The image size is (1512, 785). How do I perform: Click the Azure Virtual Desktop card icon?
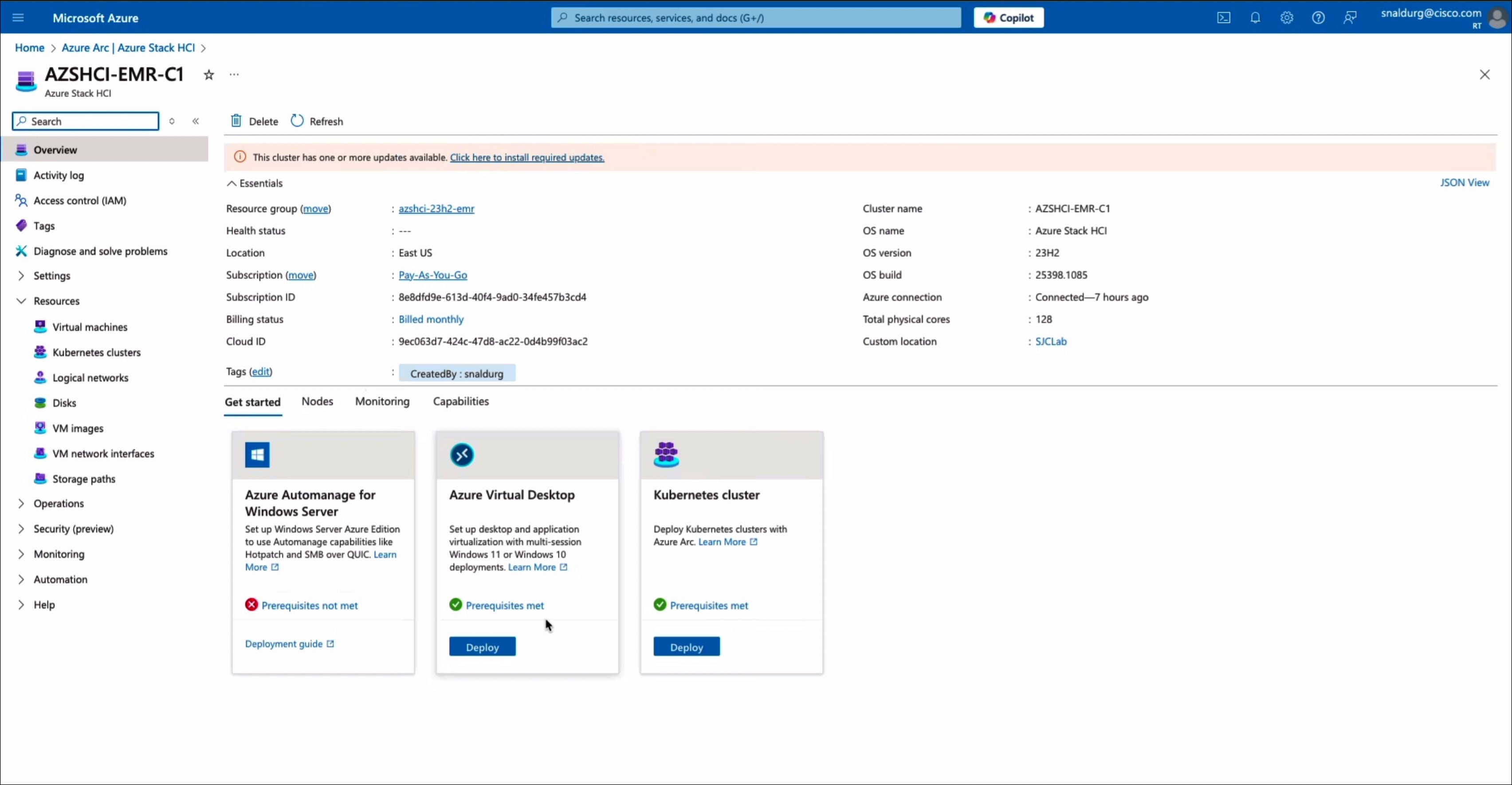[462, 455]
